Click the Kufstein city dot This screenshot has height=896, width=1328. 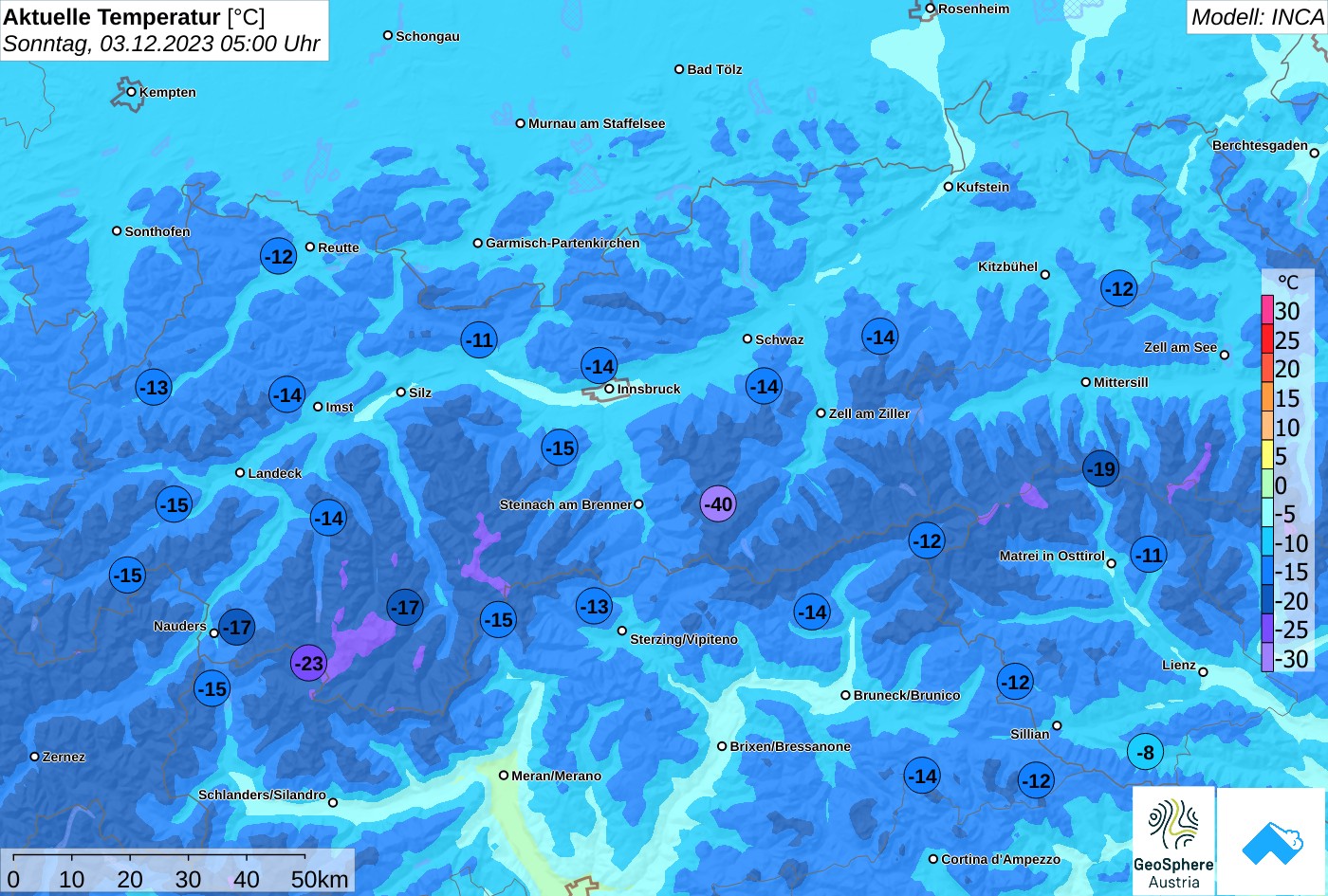click(948, 187)
